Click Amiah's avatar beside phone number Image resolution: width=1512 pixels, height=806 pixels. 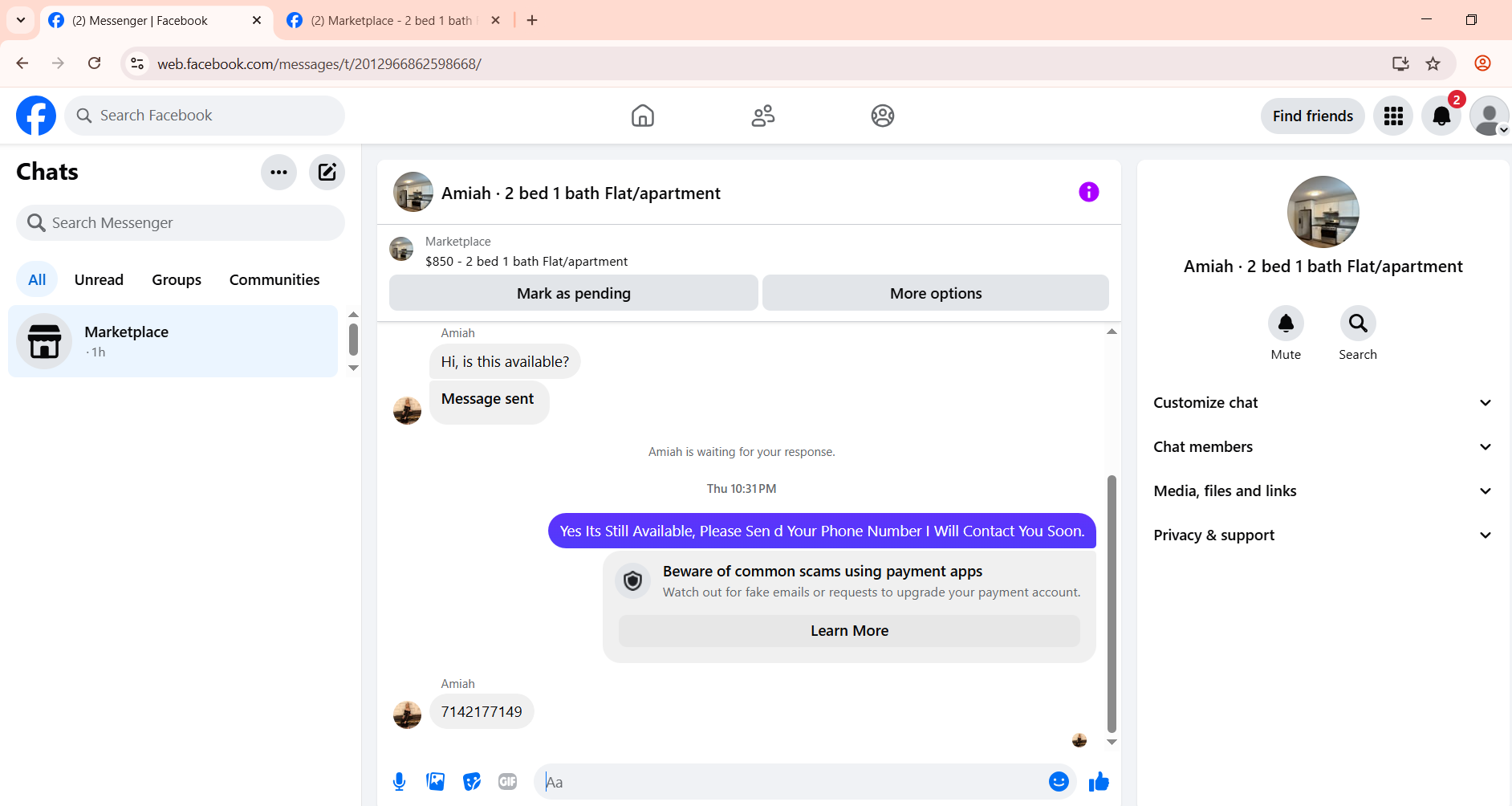coord(407,714)
